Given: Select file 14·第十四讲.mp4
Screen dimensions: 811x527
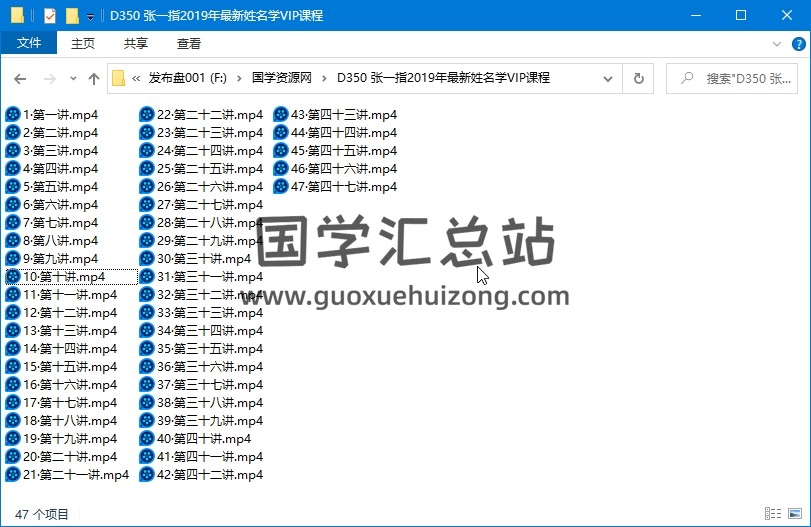Looking at the screenshot, I should click(62, 348).
